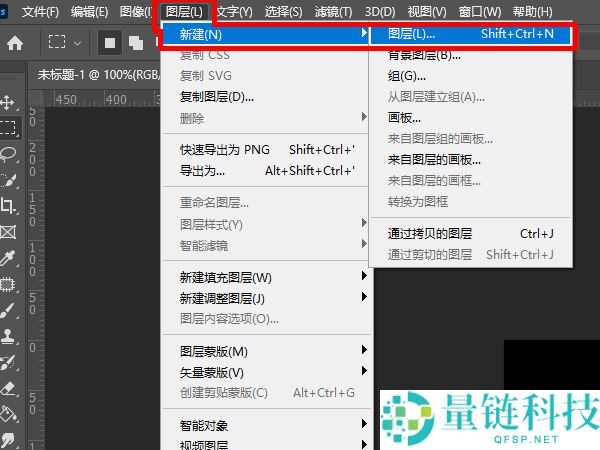Choose 画板... in submenu
The width and height of the screenshot is (600, 450).
[x=471, y=118]
